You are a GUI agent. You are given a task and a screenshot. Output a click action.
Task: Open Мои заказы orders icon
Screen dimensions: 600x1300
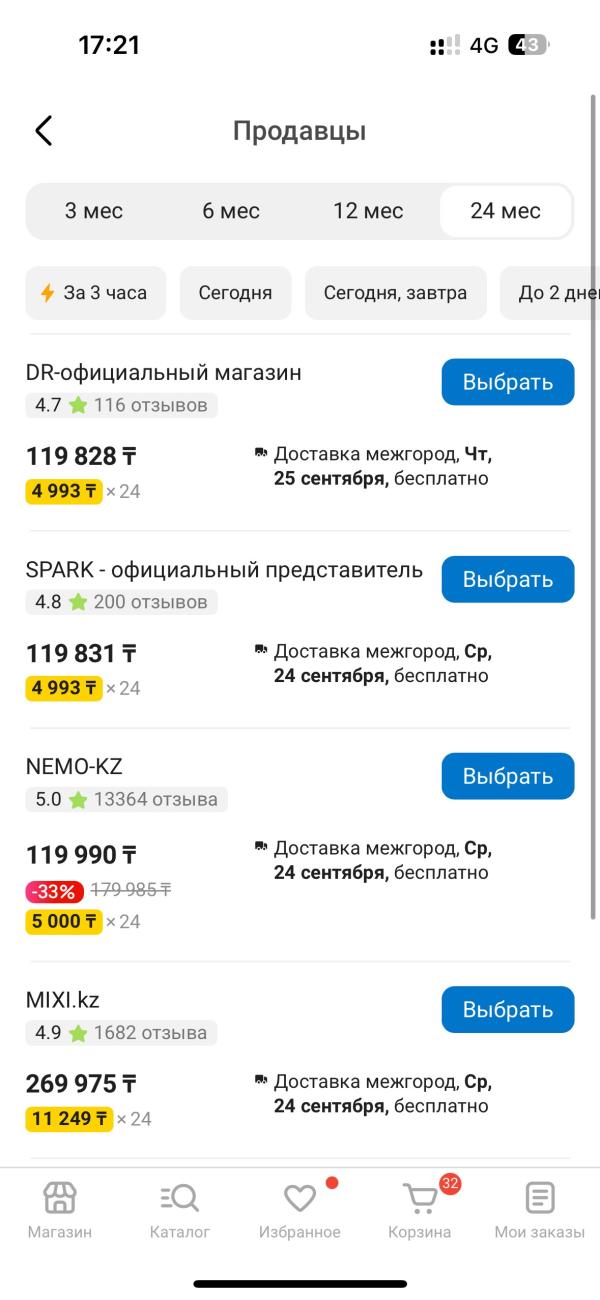tap(540, 1198)
